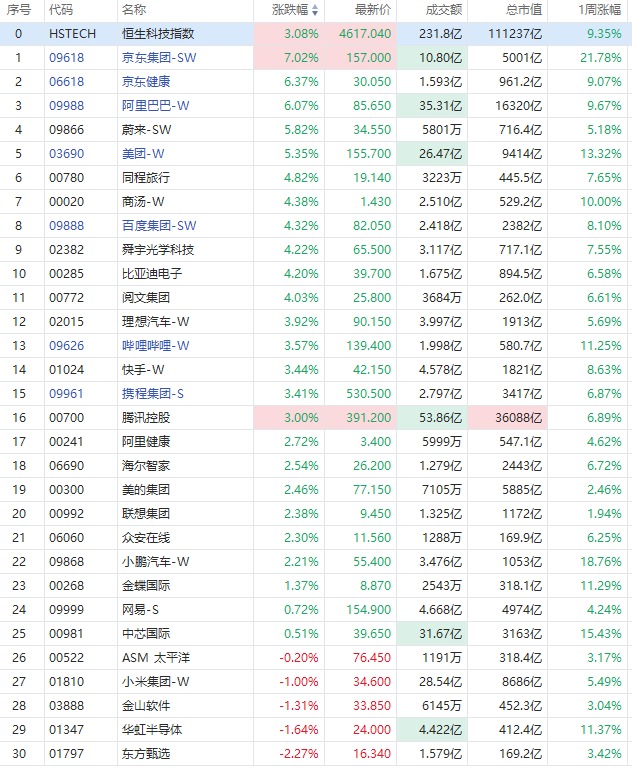Sort by 最新价 column header
The image size is (632, 768).
point(373,10)
